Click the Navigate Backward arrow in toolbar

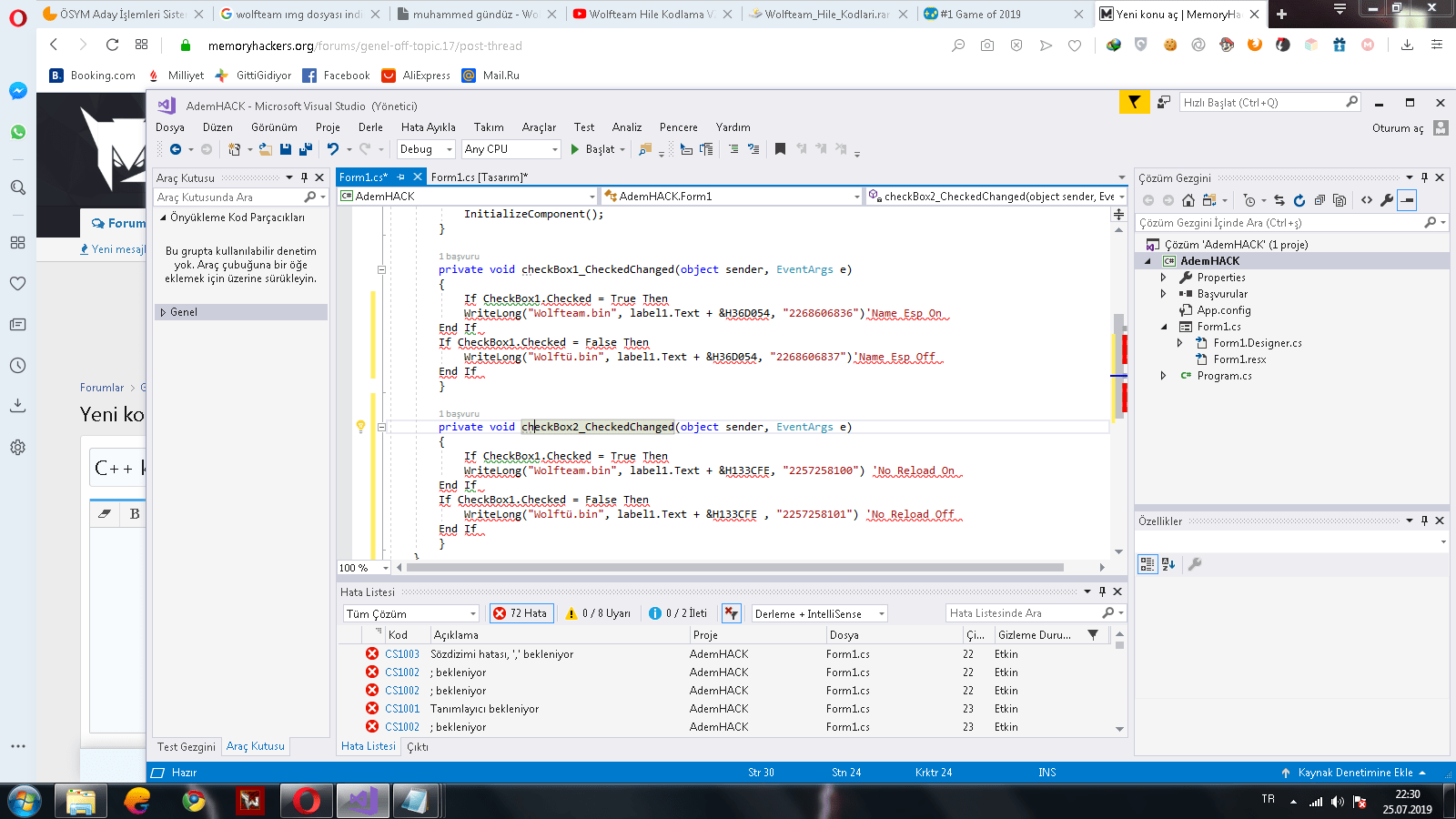pos(176,149)
